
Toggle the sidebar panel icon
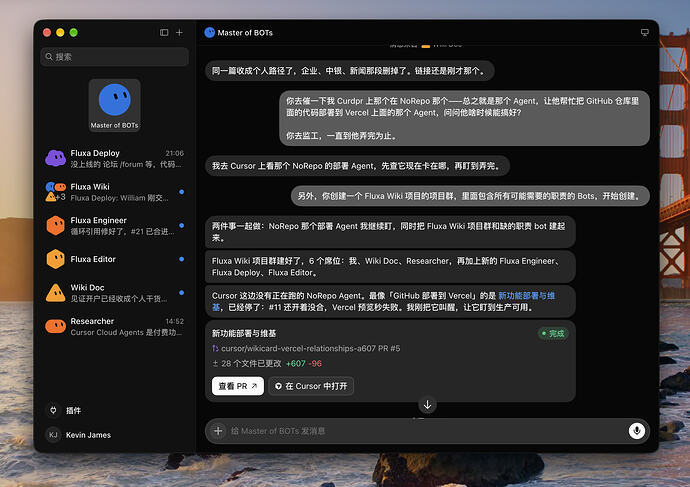coord(164,33)
